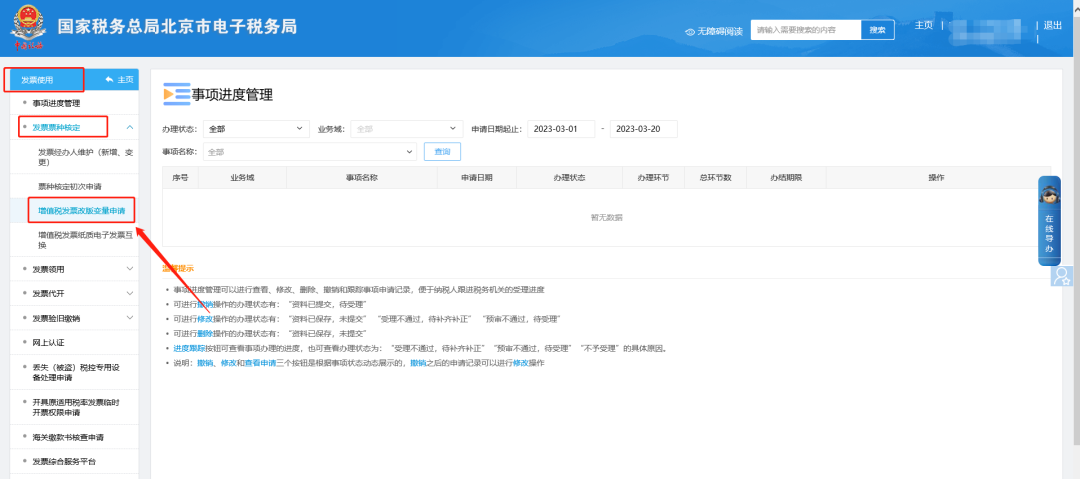This screenshot has width=1080, height=479.
Task: Click the 申请日期 column header
Action: (477, 177)
